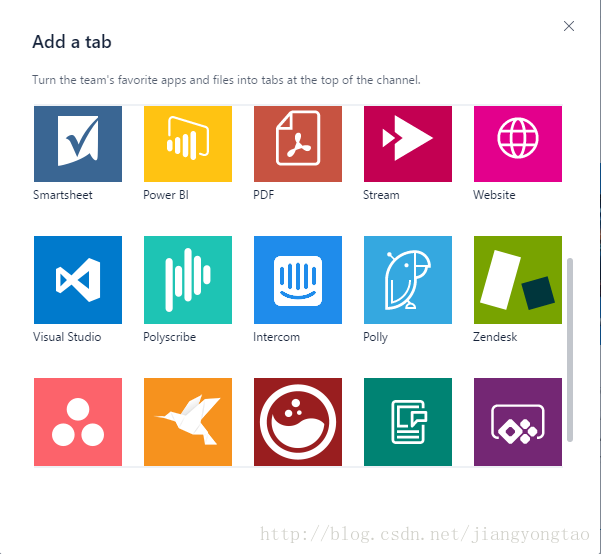The height and width of the screenshot is (554, 601).
Task: Click the Stream label text
Action: (x=381, y=195)
